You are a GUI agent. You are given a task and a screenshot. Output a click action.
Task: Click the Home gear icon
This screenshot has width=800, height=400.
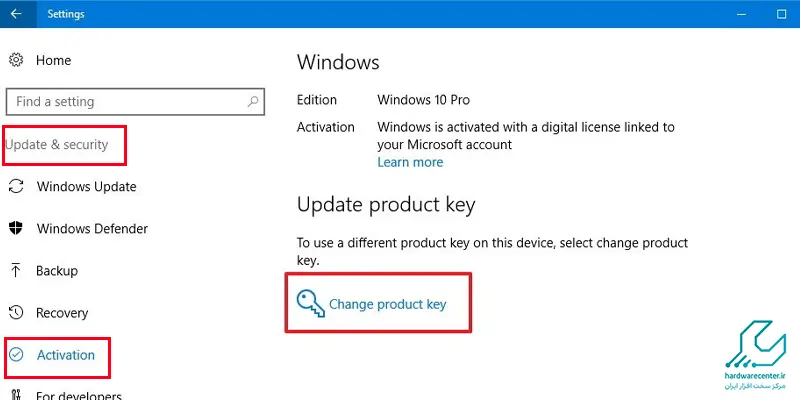point(16,60)
